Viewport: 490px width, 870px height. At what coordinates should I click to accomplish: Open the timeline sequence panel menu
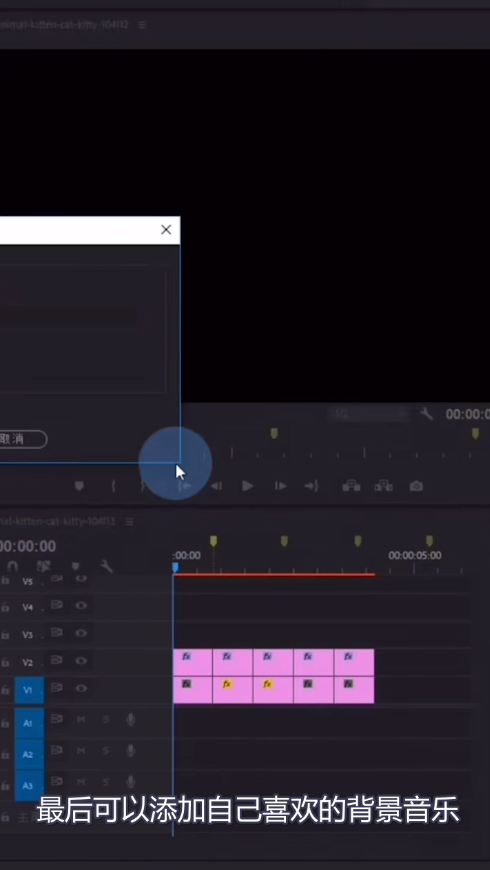129,522
